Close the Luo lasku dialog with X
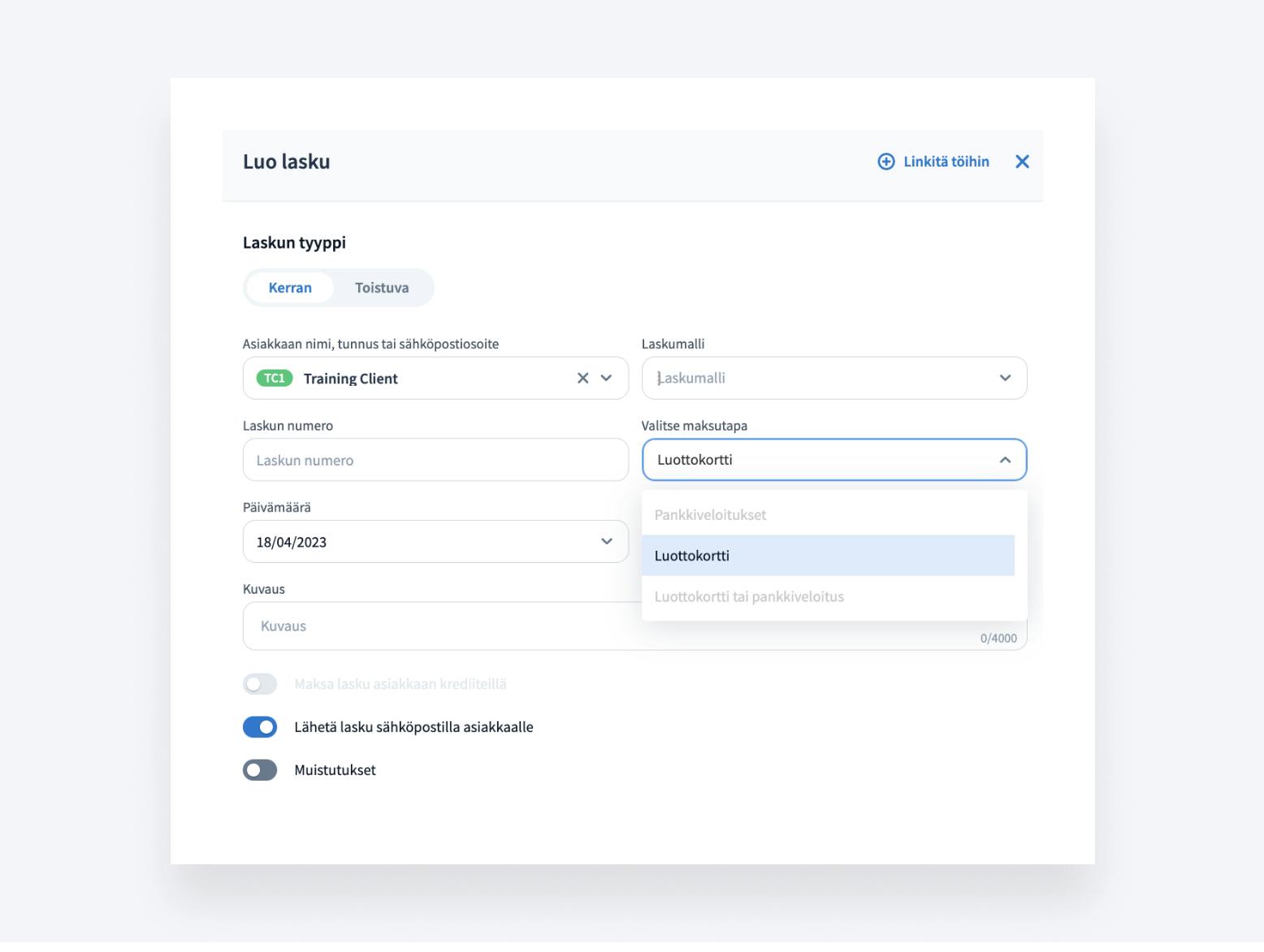The image size is (1264, 952). tap(1022, 162)
